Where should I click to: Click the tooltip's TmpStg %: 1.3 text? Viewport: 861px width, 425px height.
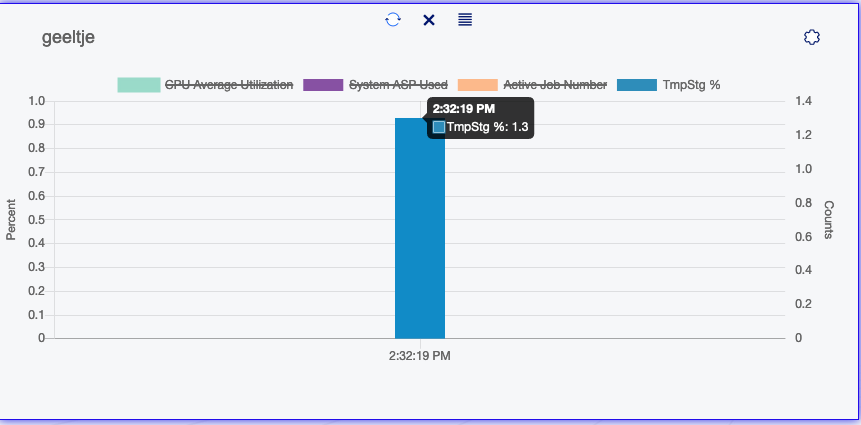[487, 127]
